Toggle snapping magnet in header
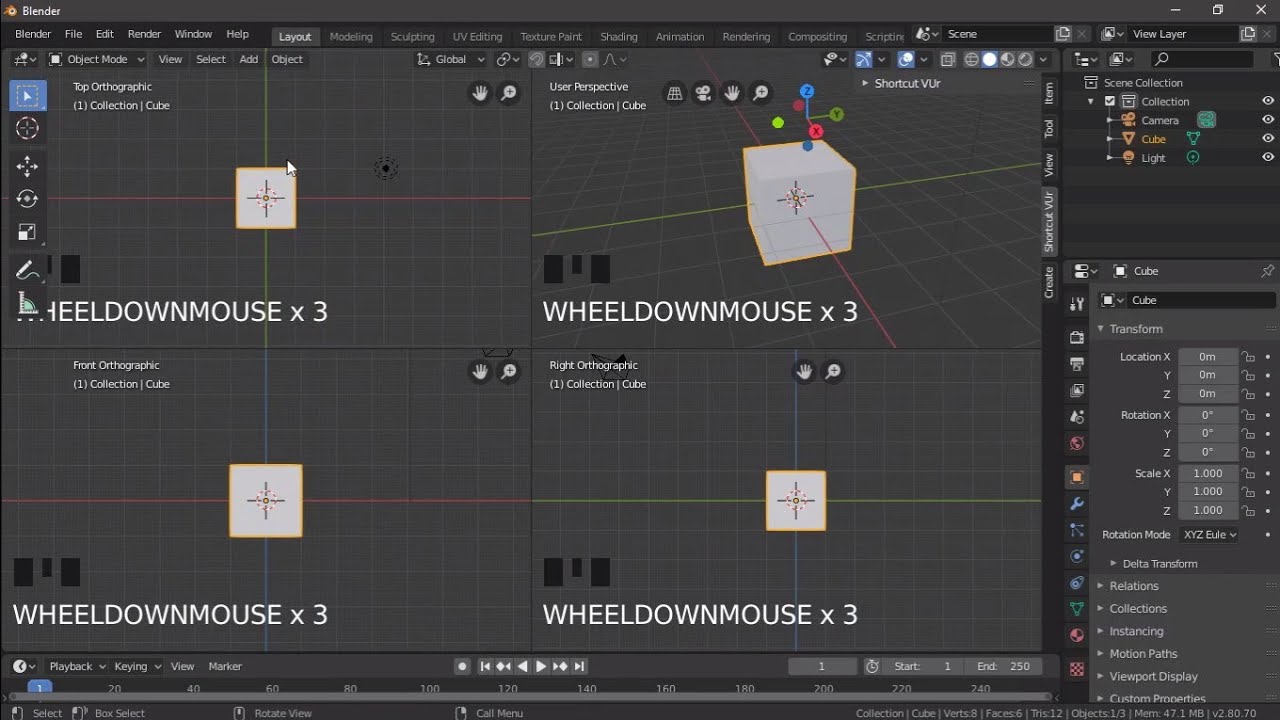Screen dimensions: 1280x720 click(537, 59)
